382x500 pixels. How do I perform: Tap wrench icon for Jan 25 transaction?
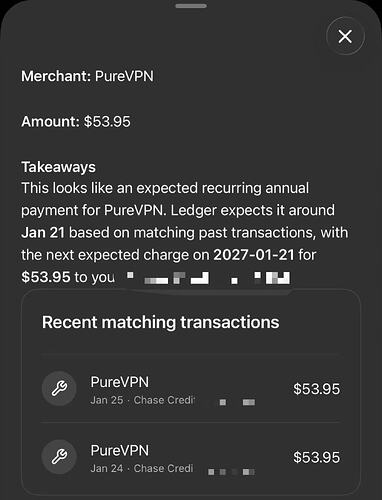[59, 388]
